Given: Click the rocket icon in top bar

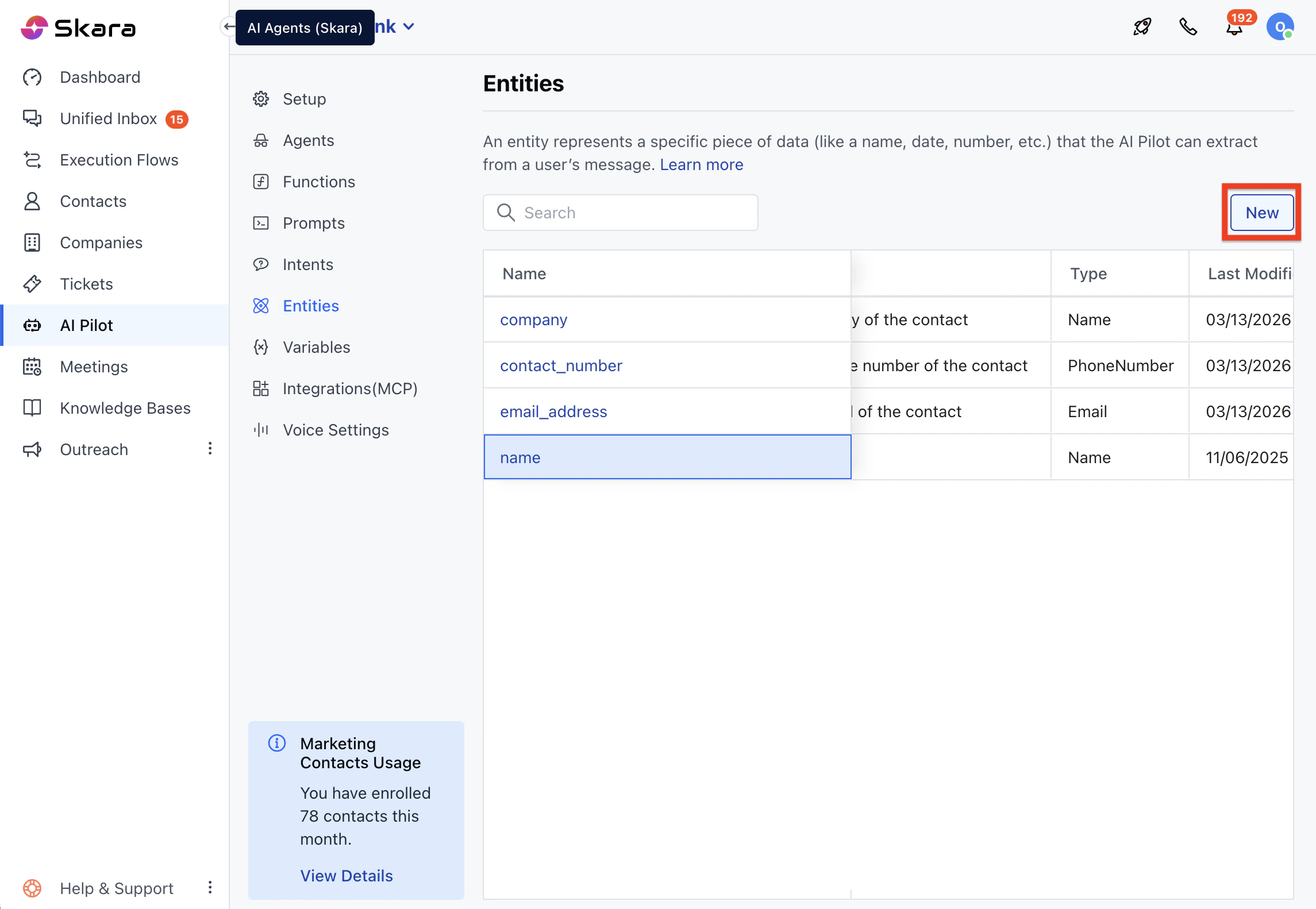Looking at the screenshot, I should pyautogui.click(x=1142, y=27).
